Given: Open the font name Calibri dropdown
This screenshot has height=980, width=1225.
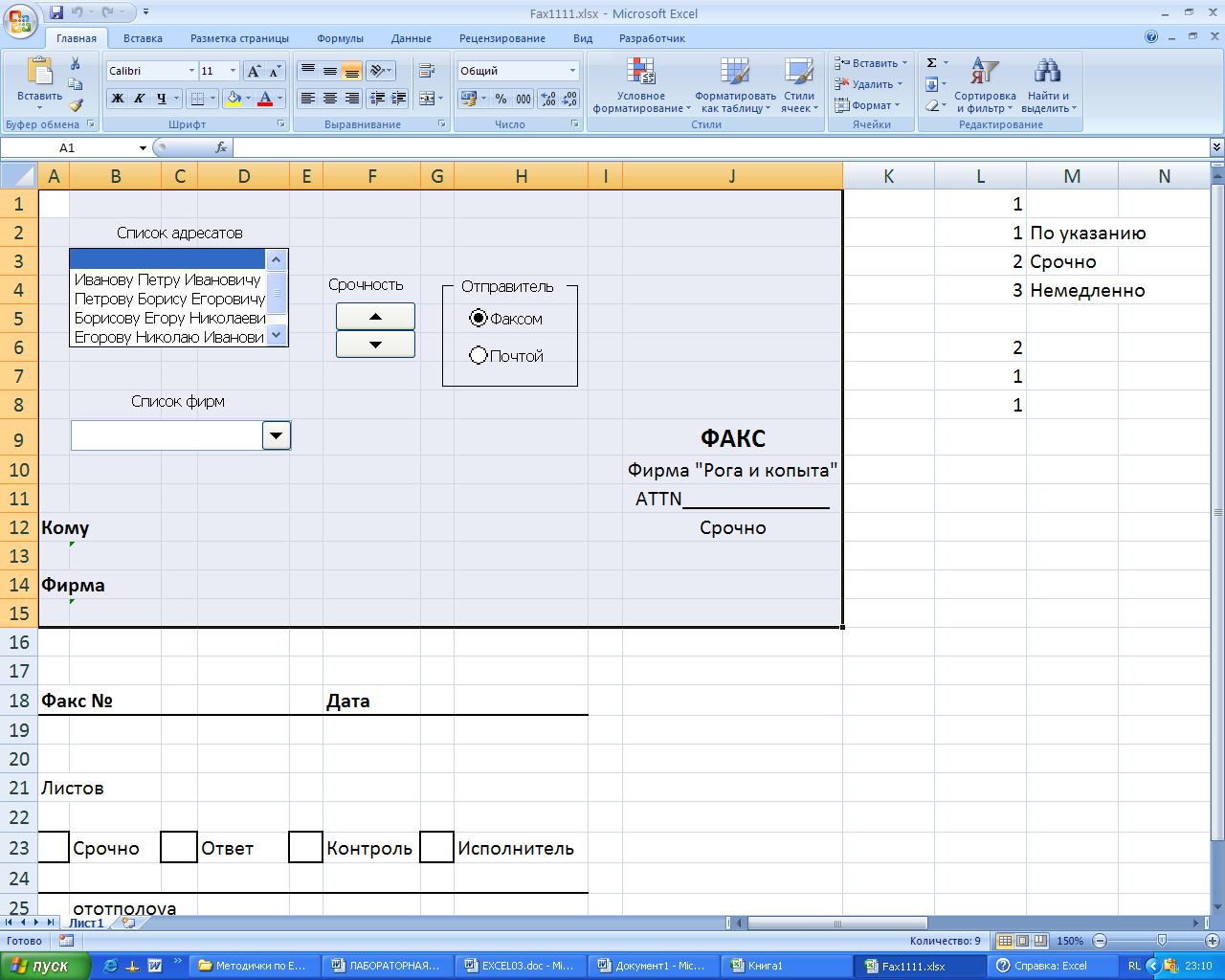Looking at the screenshot, I should (192, 71).
